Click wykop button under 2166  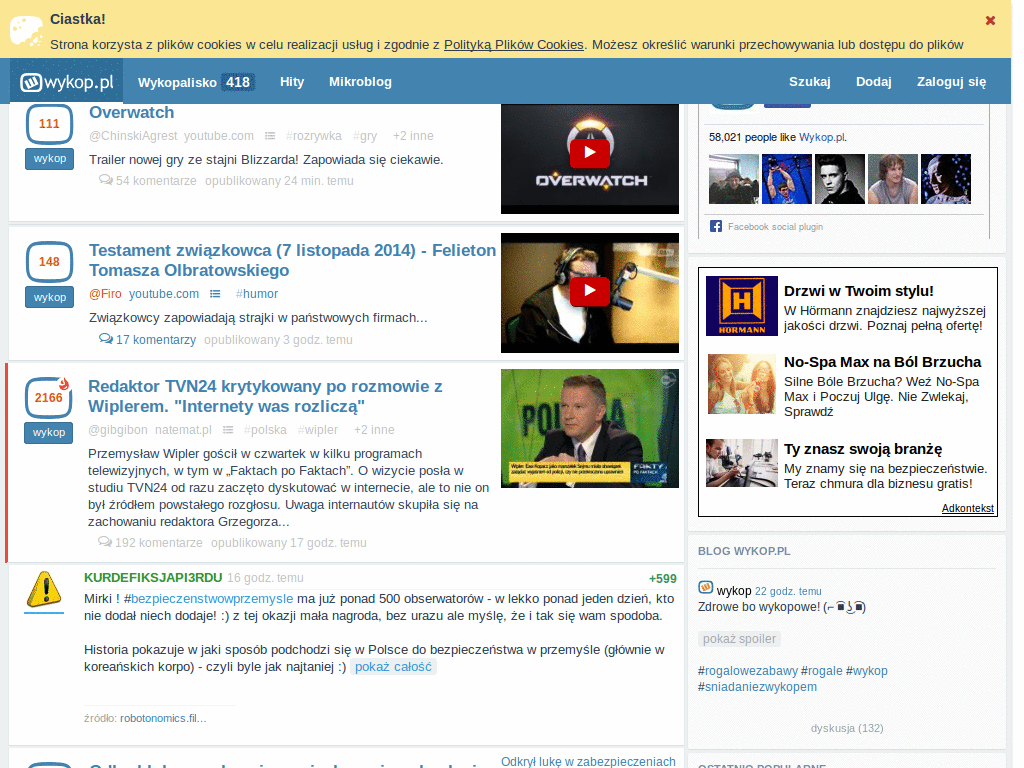(x=48, y=432)
